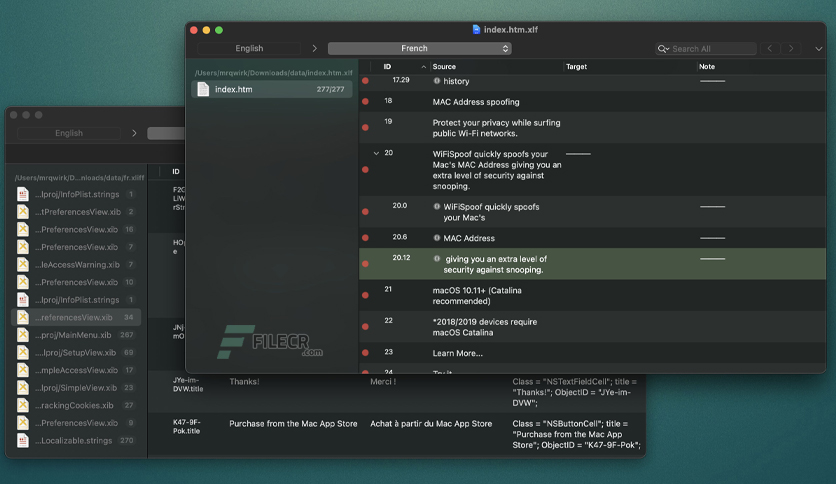Viewport: 836px width, 484px height.
Task: Click ID column header in the back window
Action: [176, 172]
